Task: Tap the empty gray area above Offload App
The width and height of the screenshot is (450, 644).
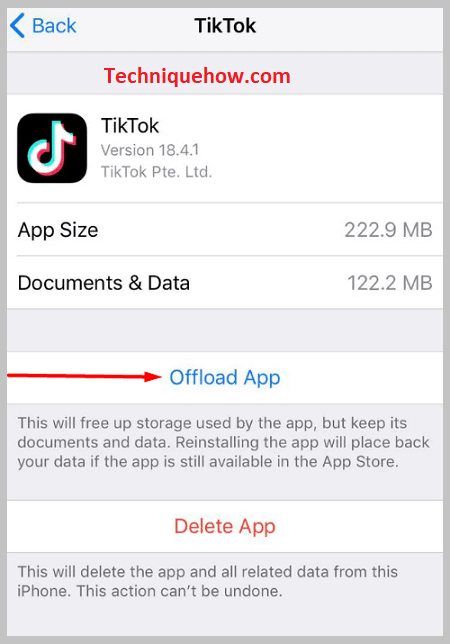Action: coord(225,330)
